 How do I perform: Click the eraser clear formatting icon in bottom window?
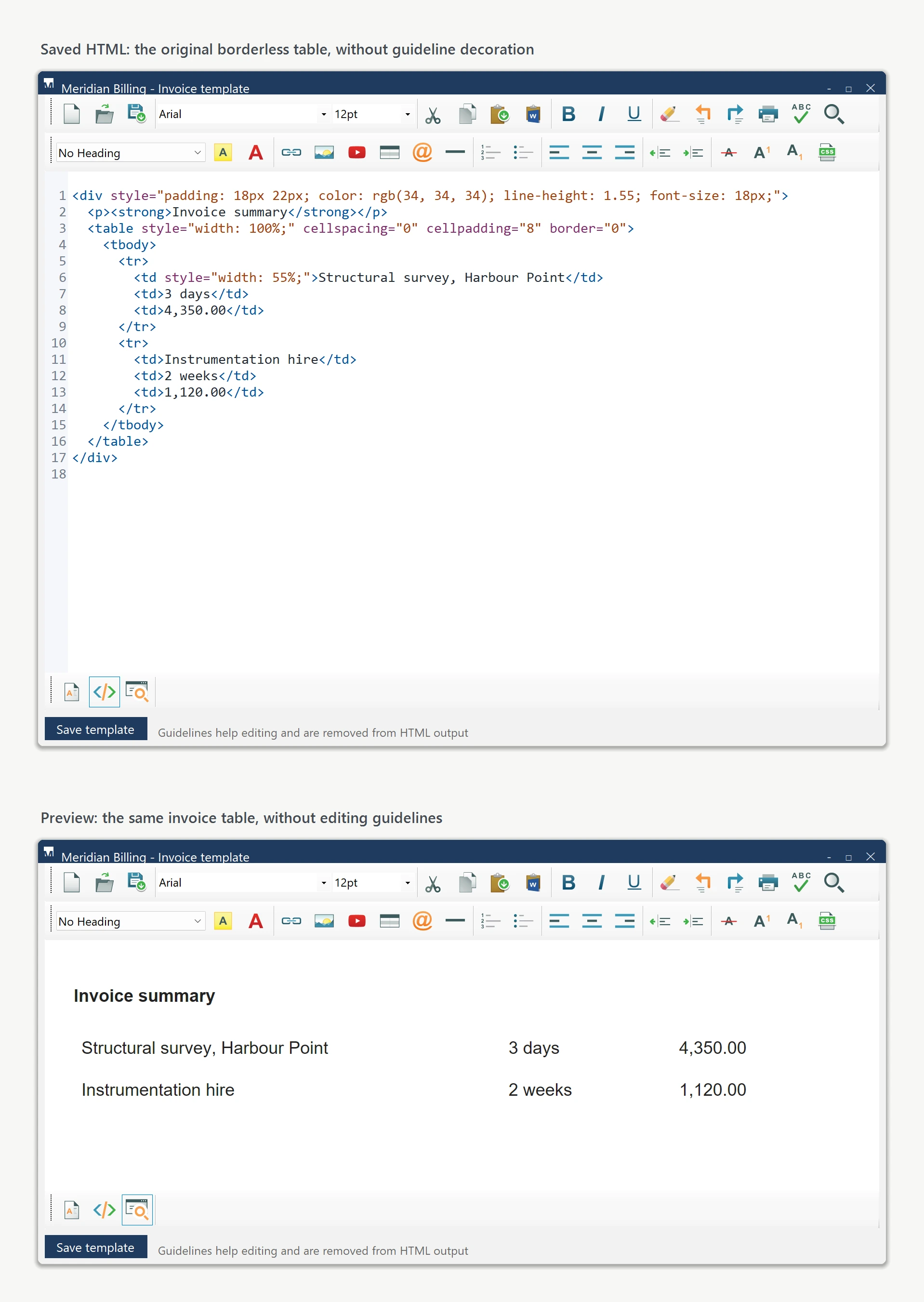(x=670, y=883)
